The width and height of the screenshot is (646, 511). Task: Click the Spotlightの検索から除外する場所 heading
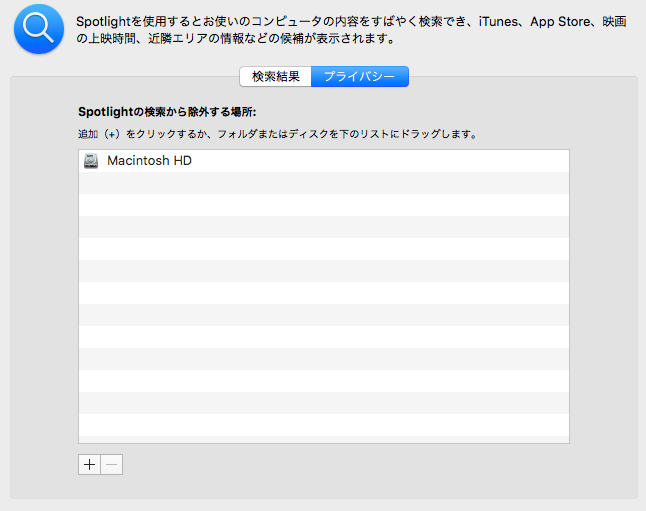167,112
